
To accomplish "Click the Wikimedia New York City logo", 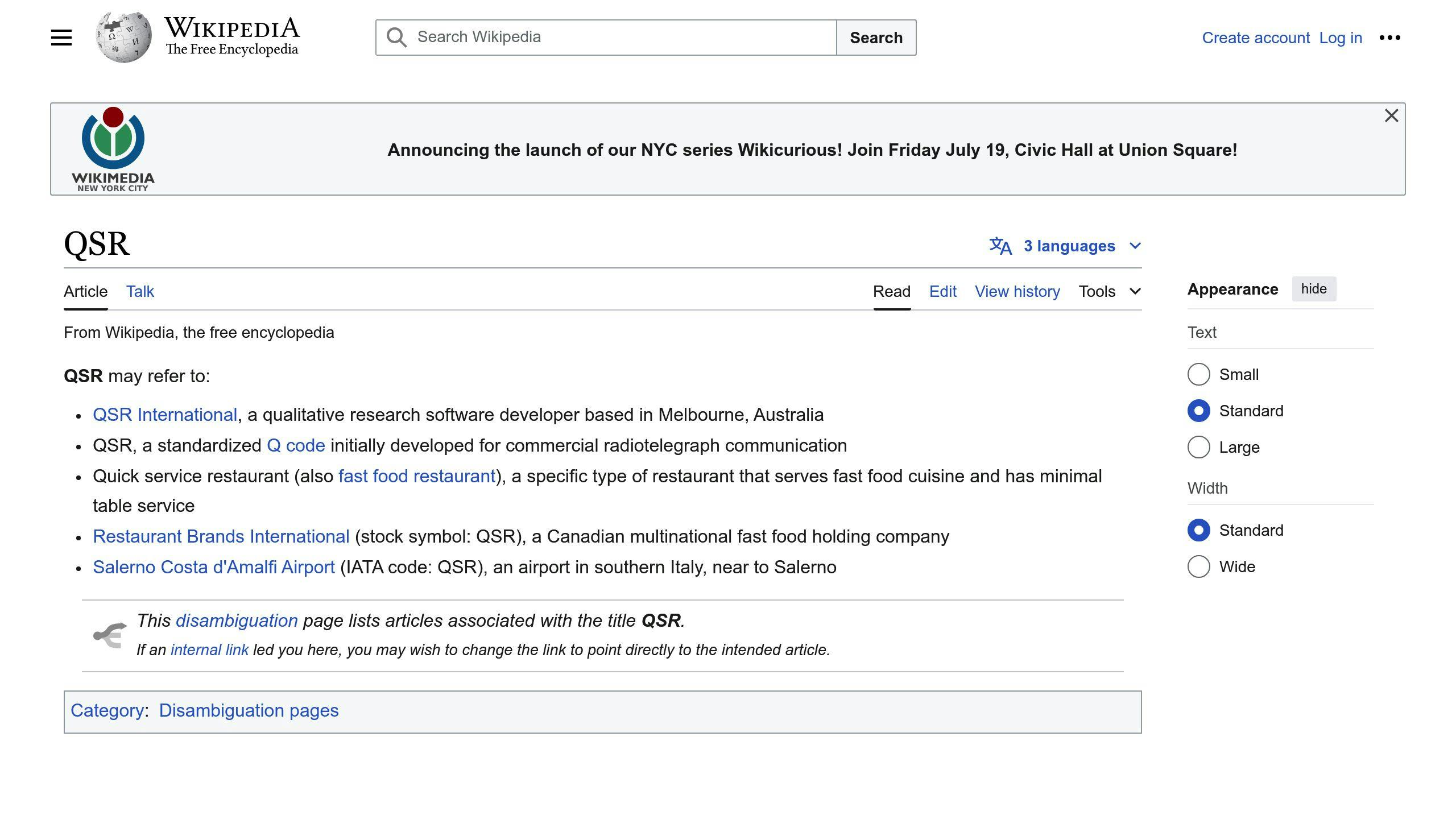I will tap(113, 149).
